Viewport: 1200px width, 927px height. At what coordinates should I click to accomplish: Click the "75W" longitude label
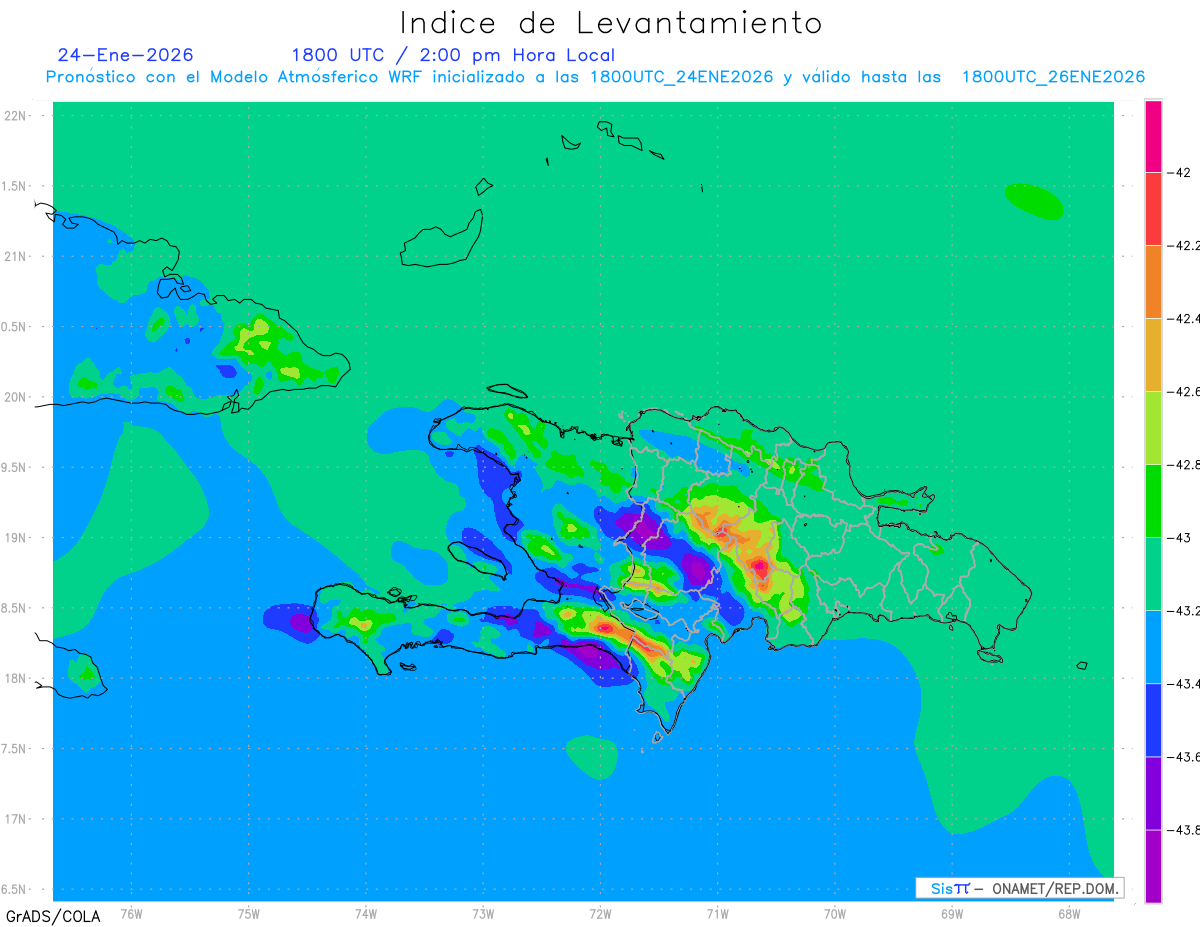[249, 913]
